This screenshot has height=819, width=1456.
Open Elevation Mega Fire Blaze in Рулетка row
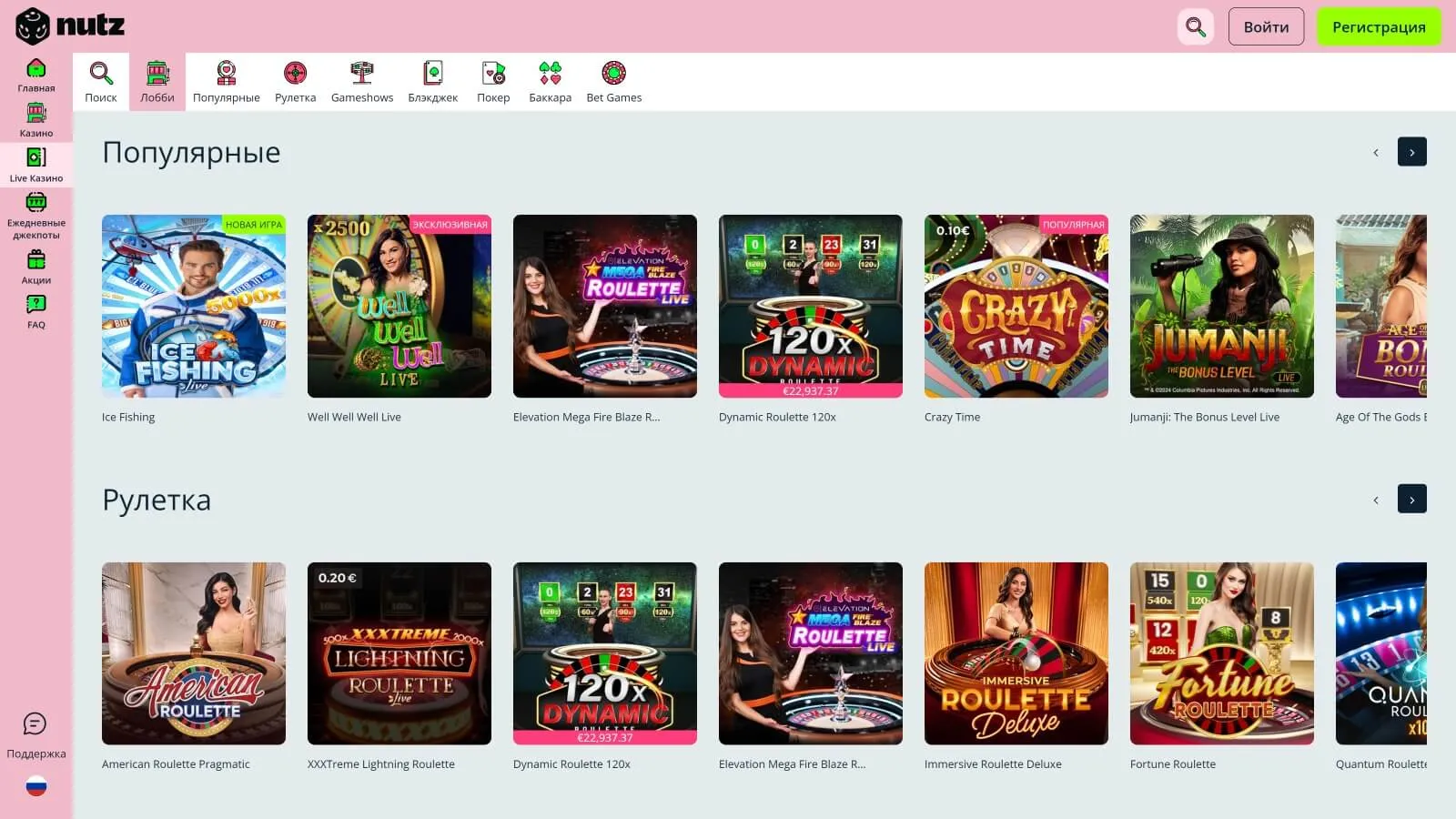(811, 653)
